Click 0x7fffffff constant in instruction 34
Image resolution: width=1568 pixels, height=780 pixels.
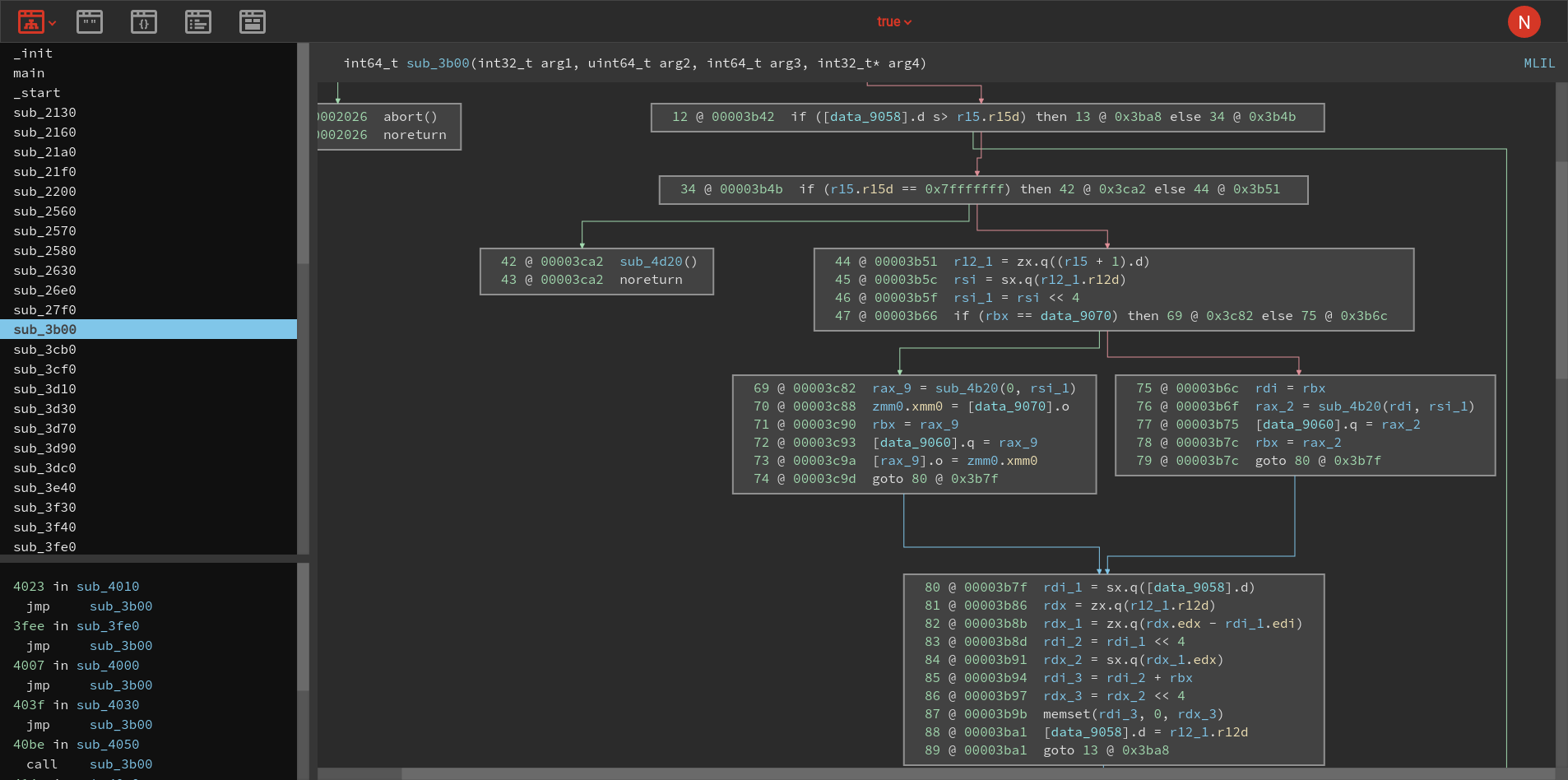pyautogui.click(x=965, y=189)
